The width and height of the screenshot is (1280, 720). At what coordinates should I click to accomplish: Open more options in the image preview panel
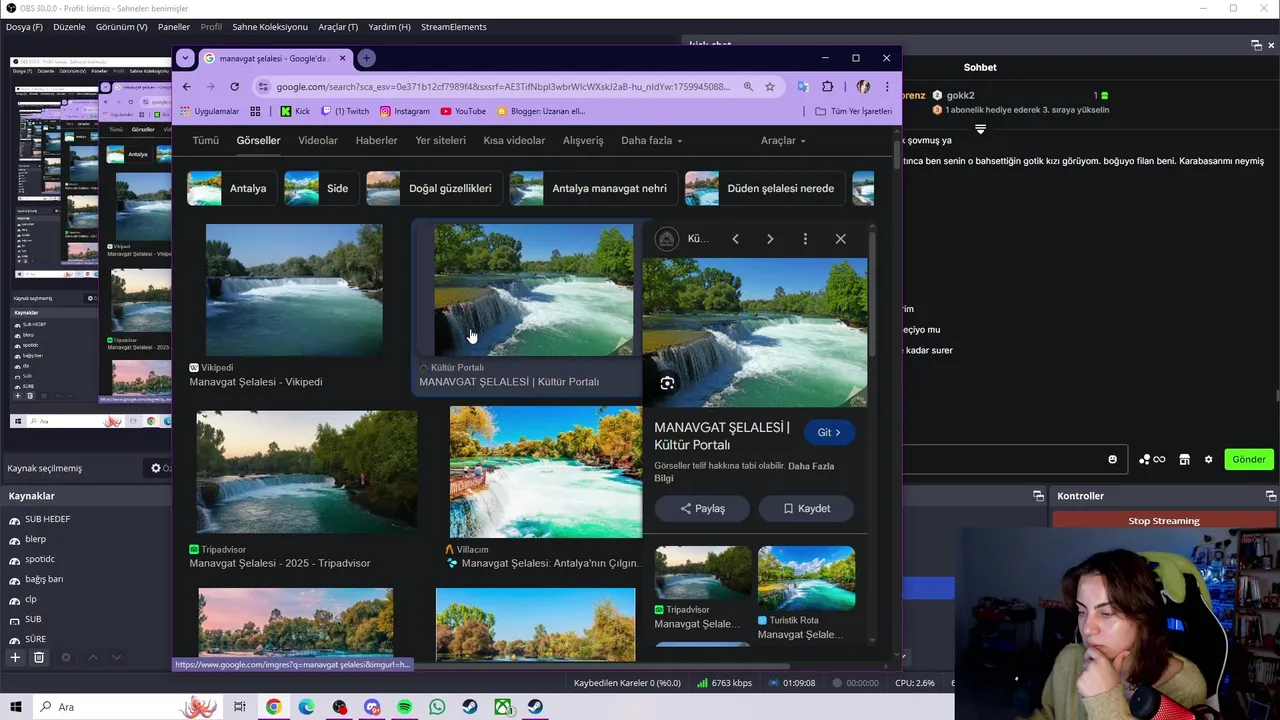(x=805, y=239)
